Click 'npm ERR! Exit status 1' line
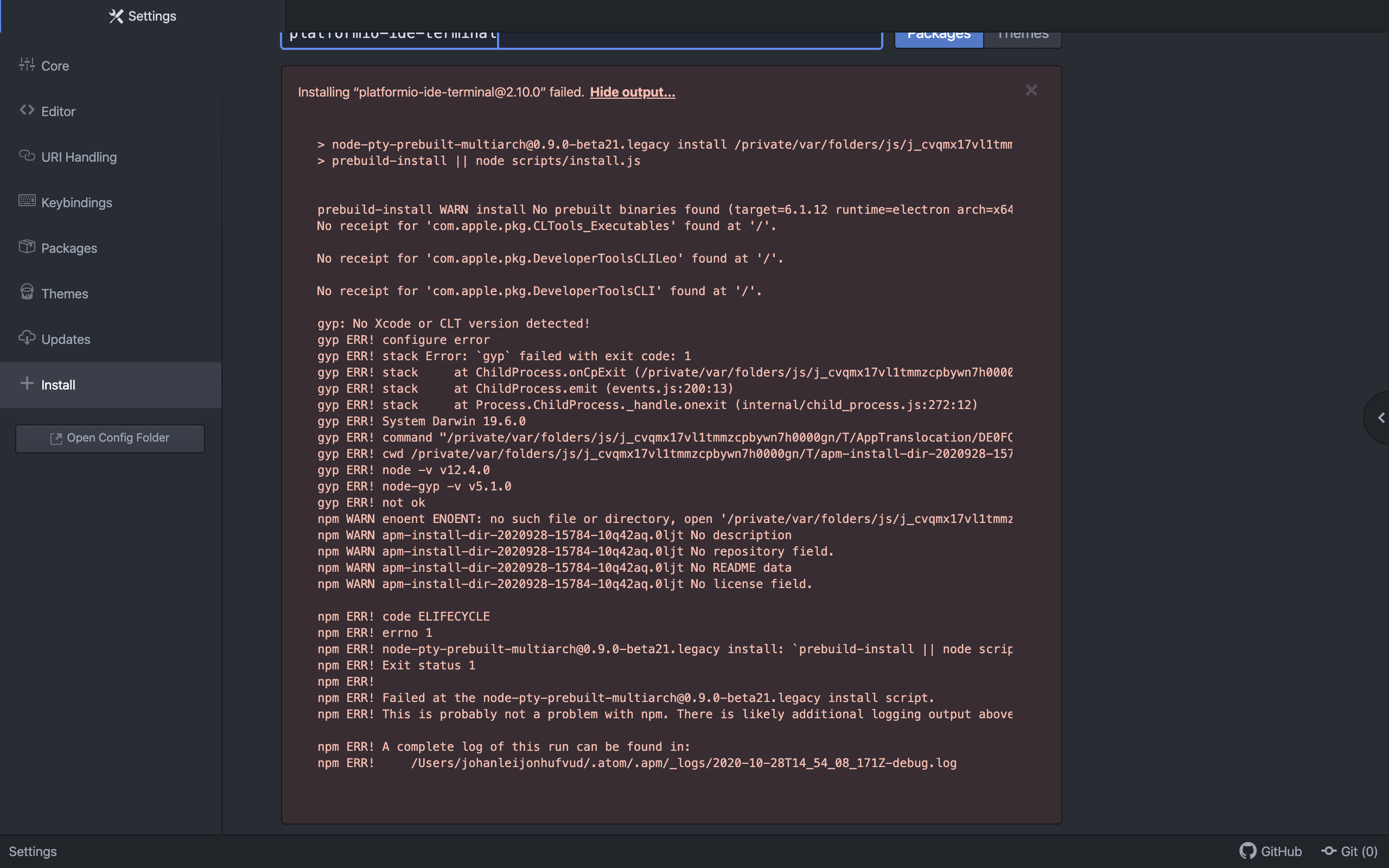The width and height of the screenshot is (1389, 868). point(397,665)
